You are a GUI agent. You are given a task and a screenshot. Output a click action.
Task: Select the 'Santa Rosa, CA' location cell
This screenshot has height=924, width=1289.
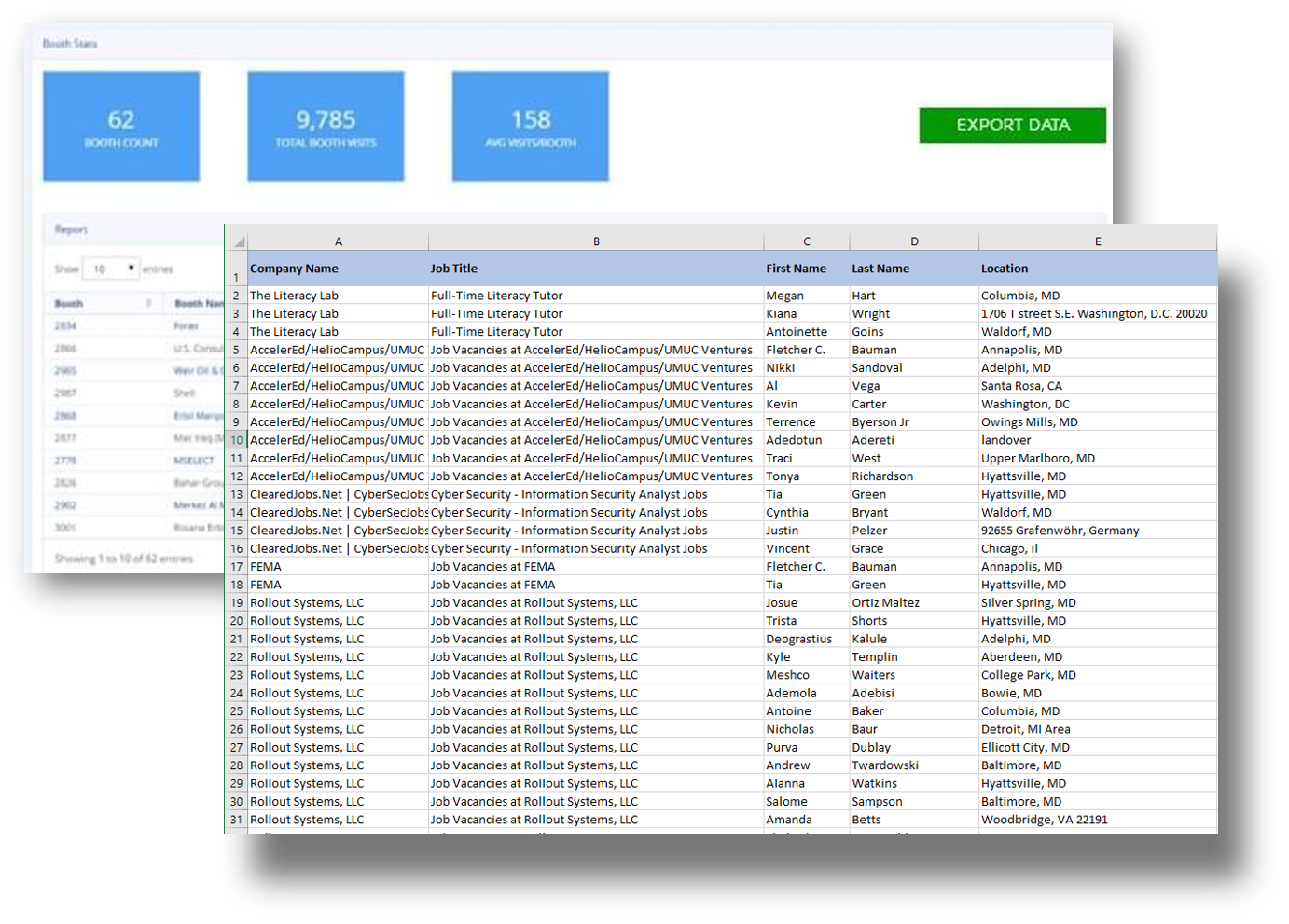(x=1098, y=386)
